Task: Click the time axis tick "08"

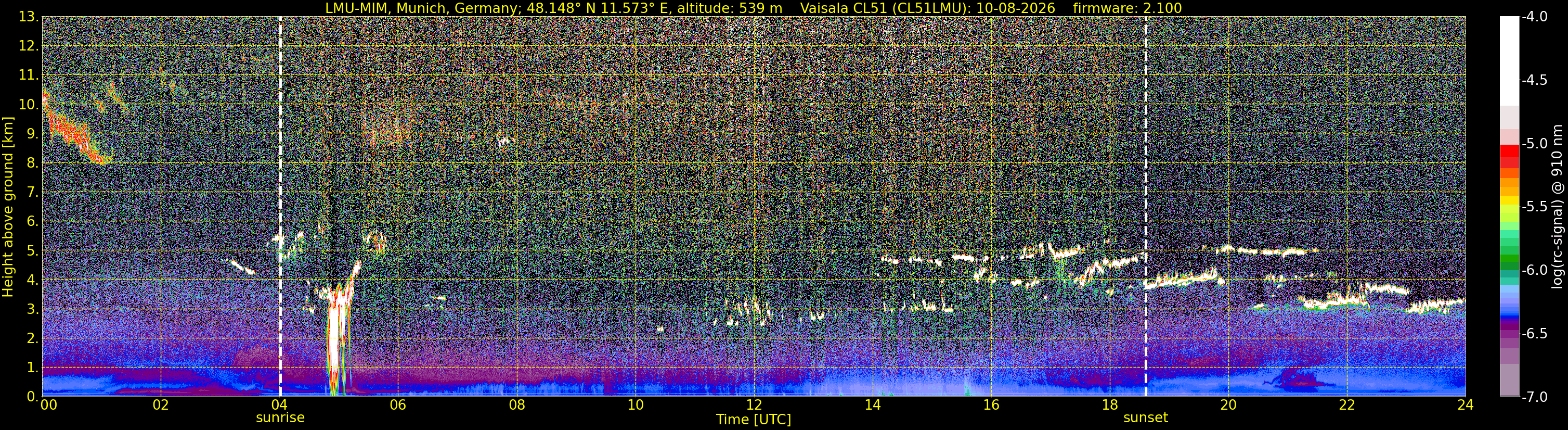Action: pos(516,405)
